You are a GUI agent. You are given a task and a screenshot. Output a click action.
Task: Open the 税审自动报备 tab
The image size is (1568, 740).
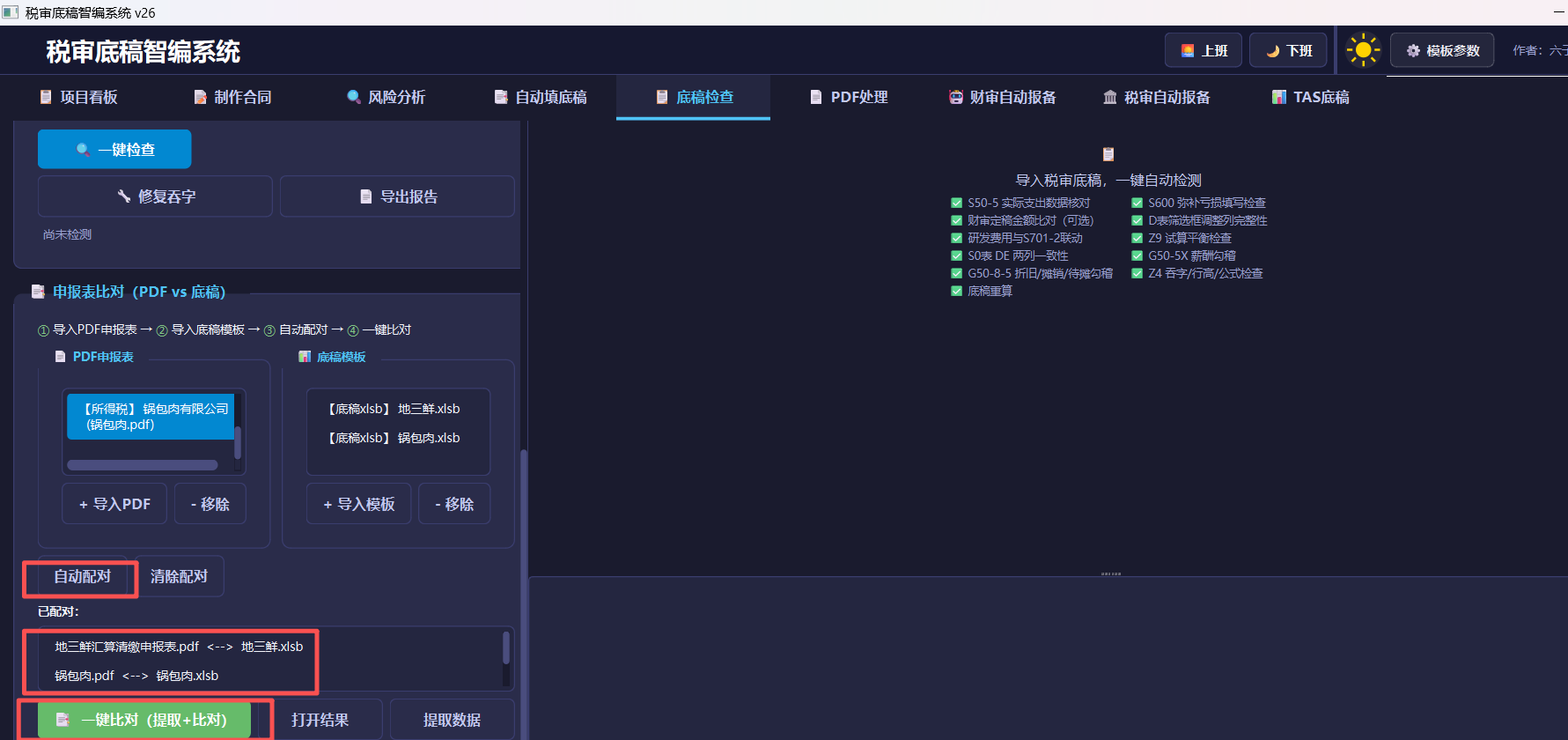[1157, 97]
